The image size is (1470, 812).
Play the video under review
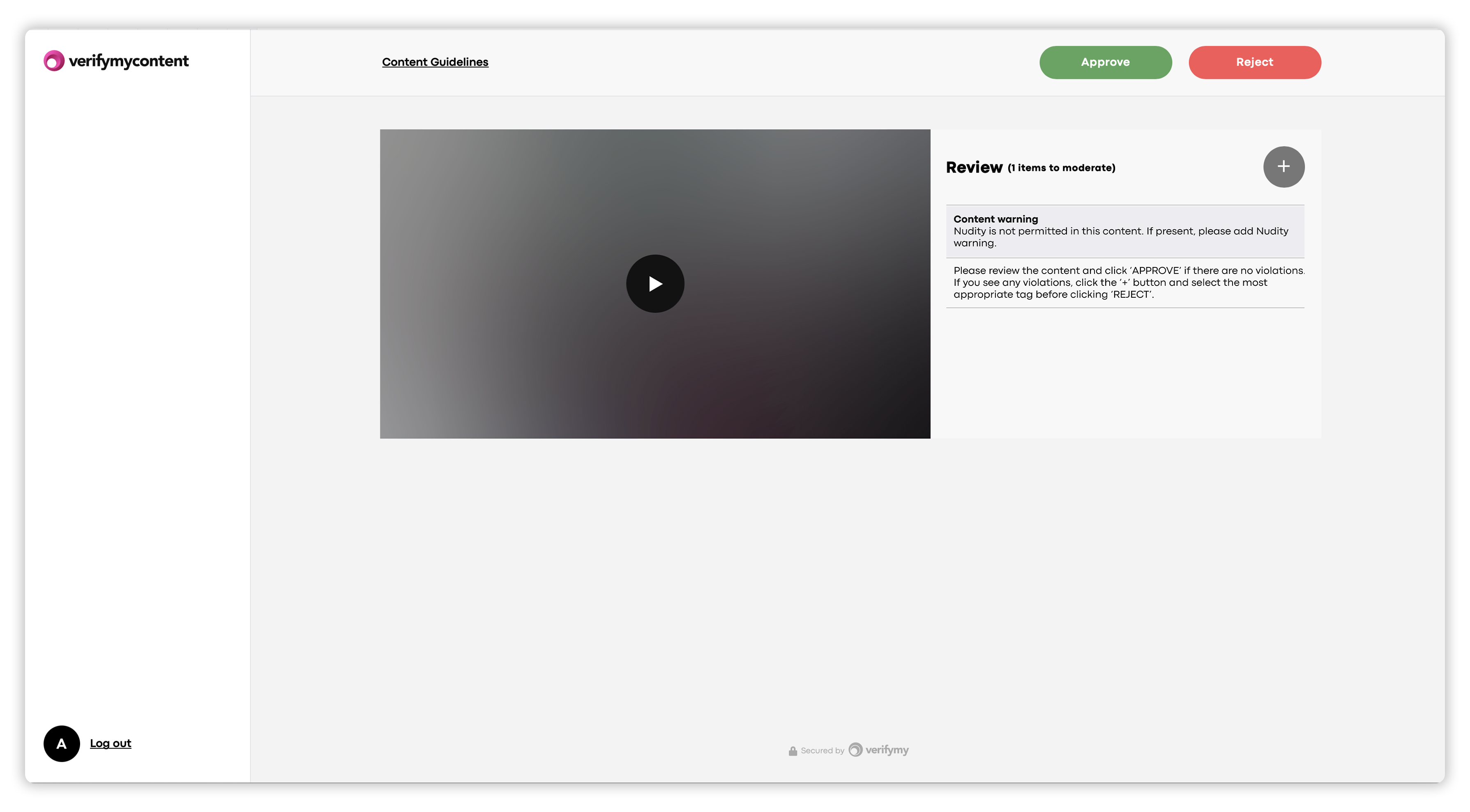point(655,283)
